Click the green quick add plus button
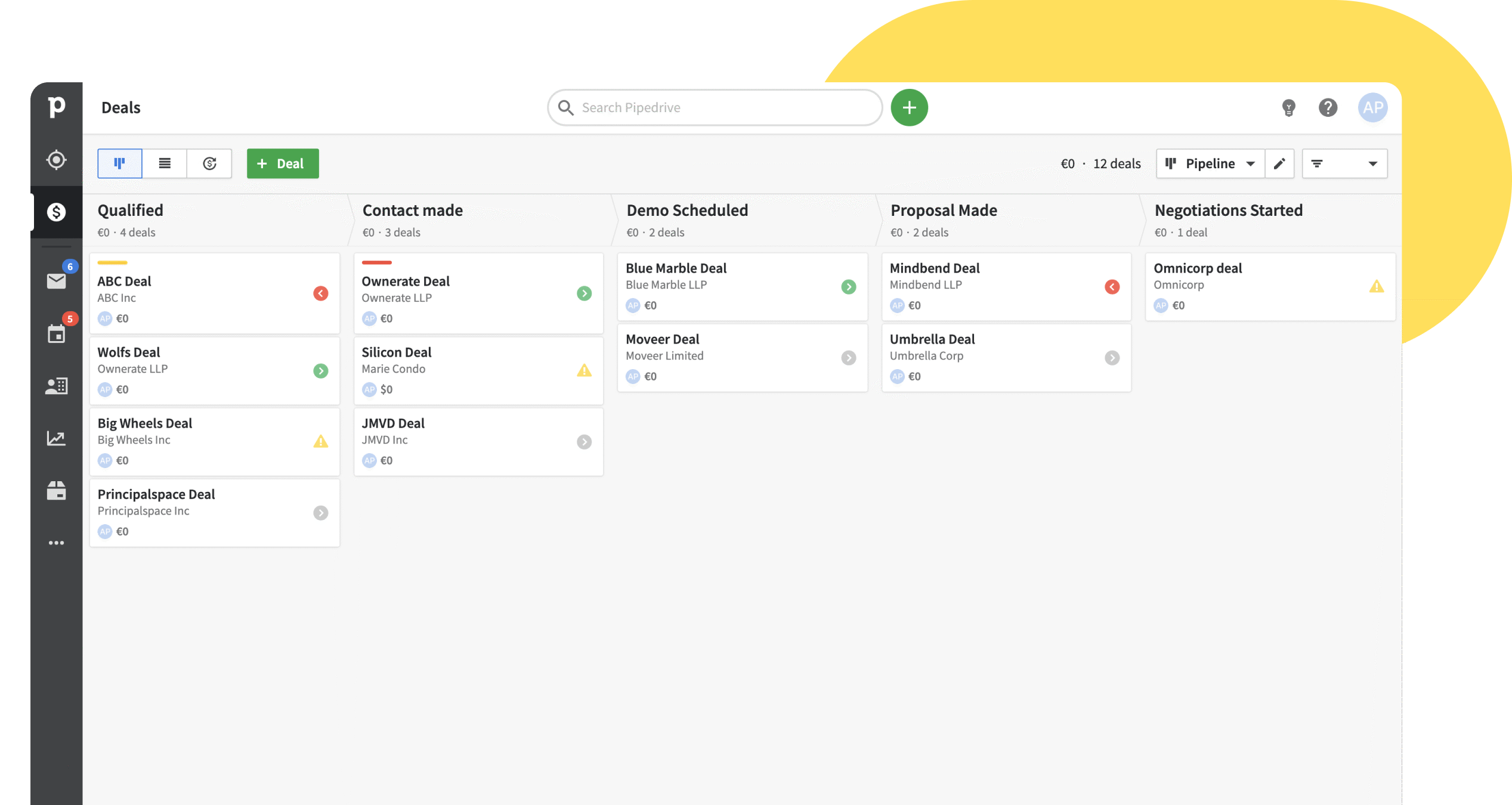The width and height of the screenshot is (1512, 805). [909, 108]
